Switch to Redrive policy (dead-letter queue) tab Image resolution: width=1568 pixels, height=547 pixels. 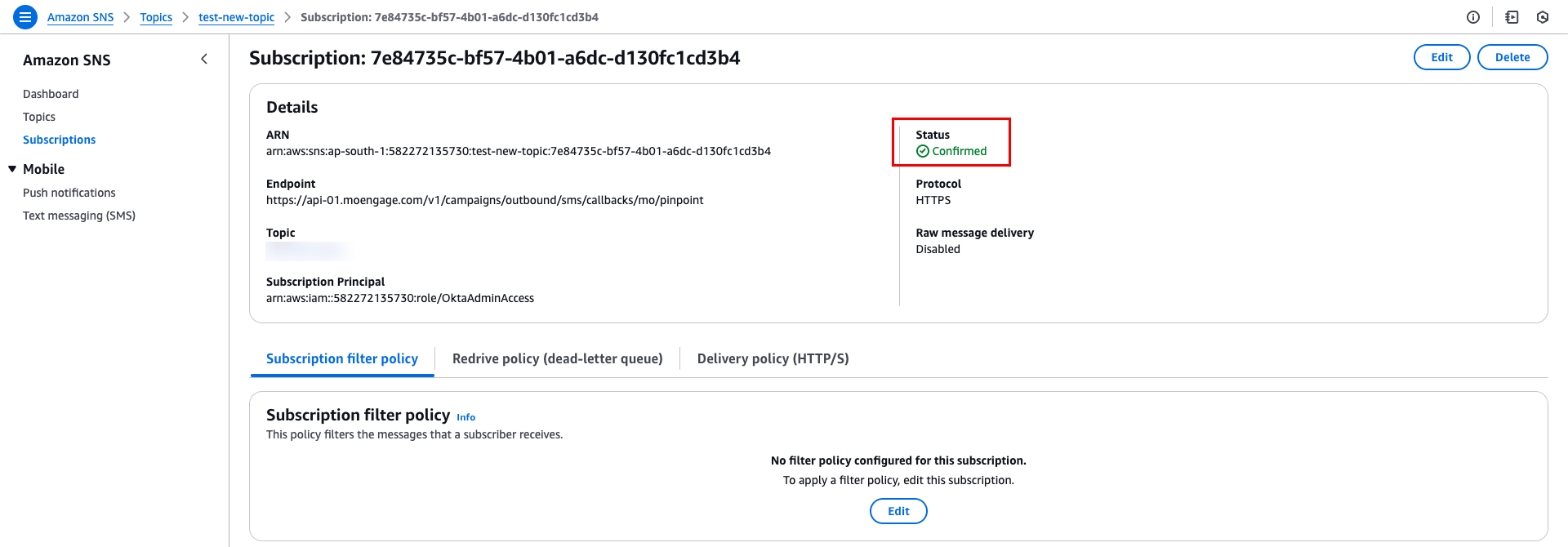[x=558, y=358]
